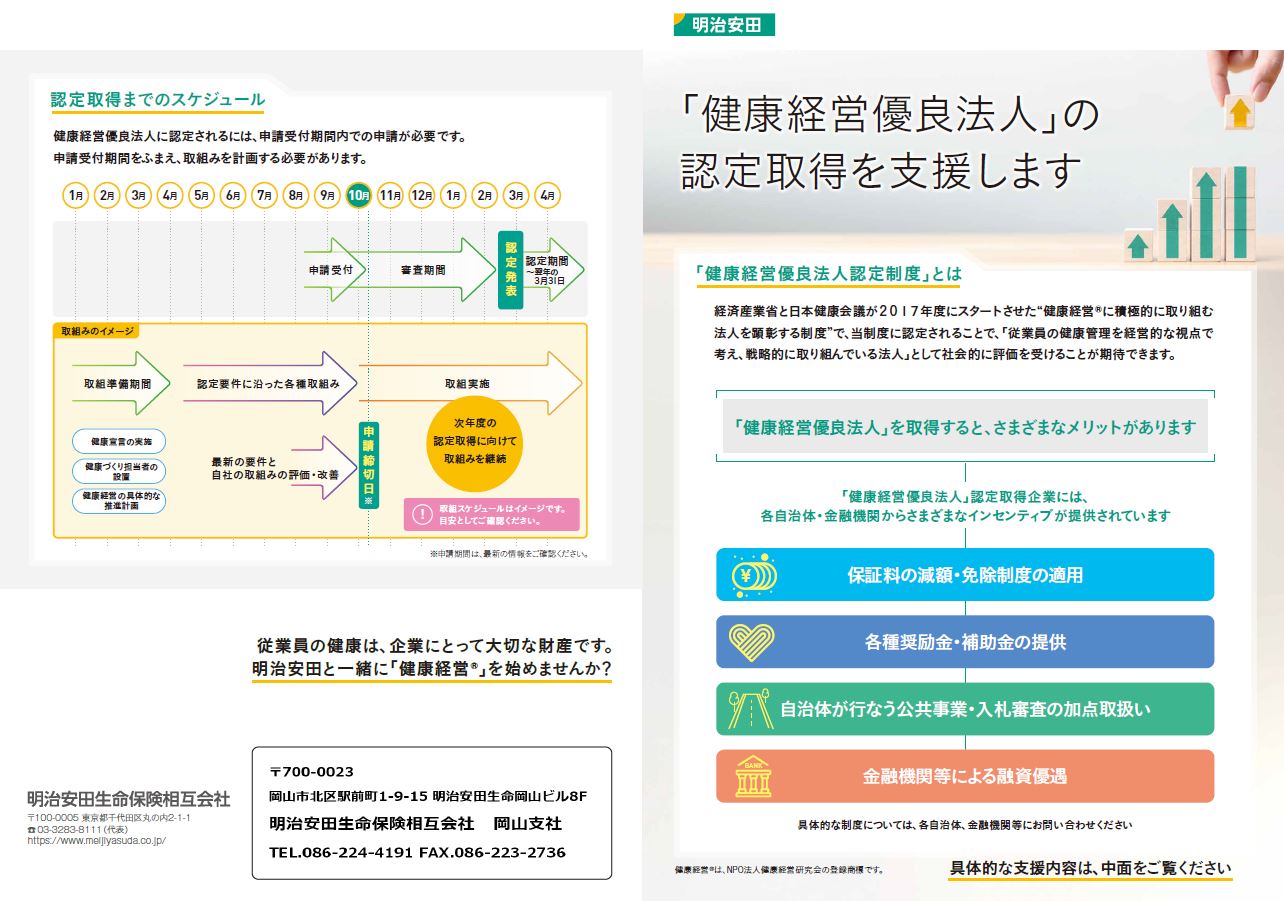This screenshot has height=901, width=1284.
Task: Click the exclamation icon in the pink notice
Action: click(423, 514)
